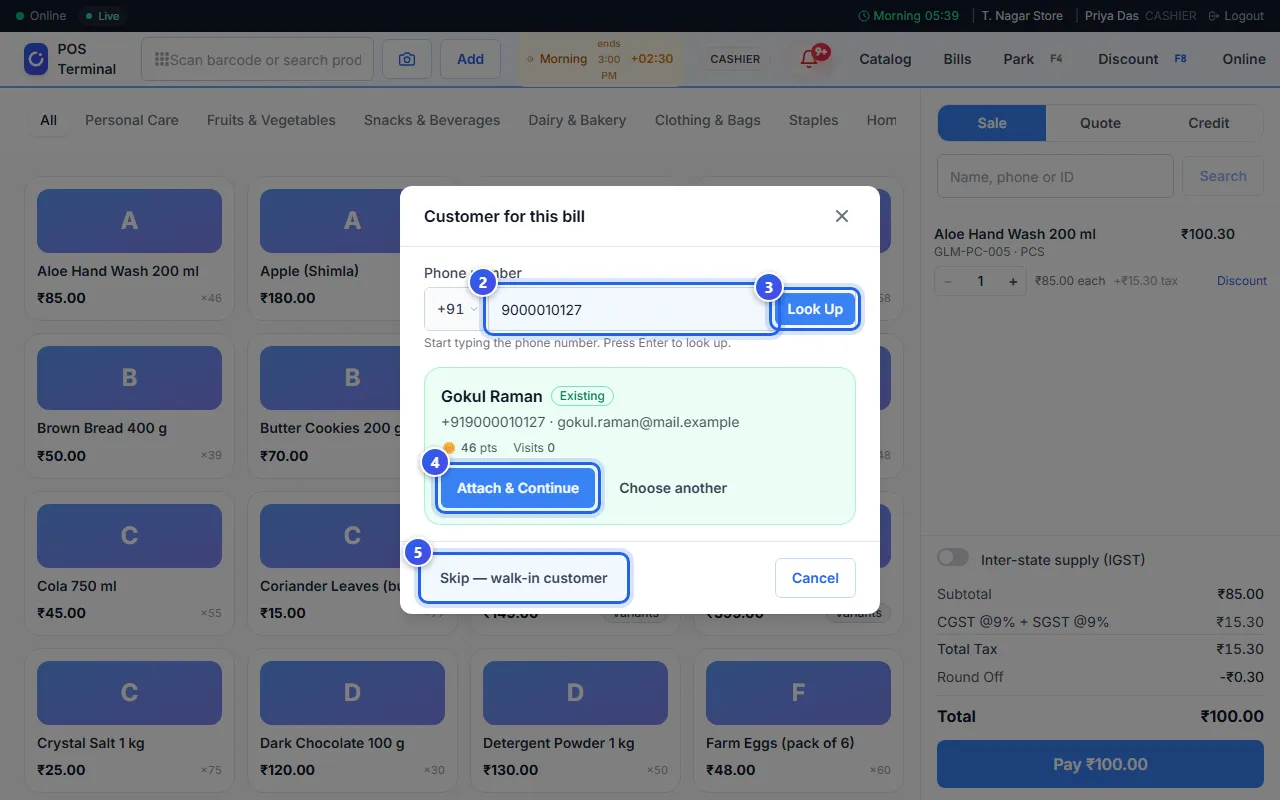Open the Discount F8 option
The image size is (1280, 800).
pos(1143,59)
